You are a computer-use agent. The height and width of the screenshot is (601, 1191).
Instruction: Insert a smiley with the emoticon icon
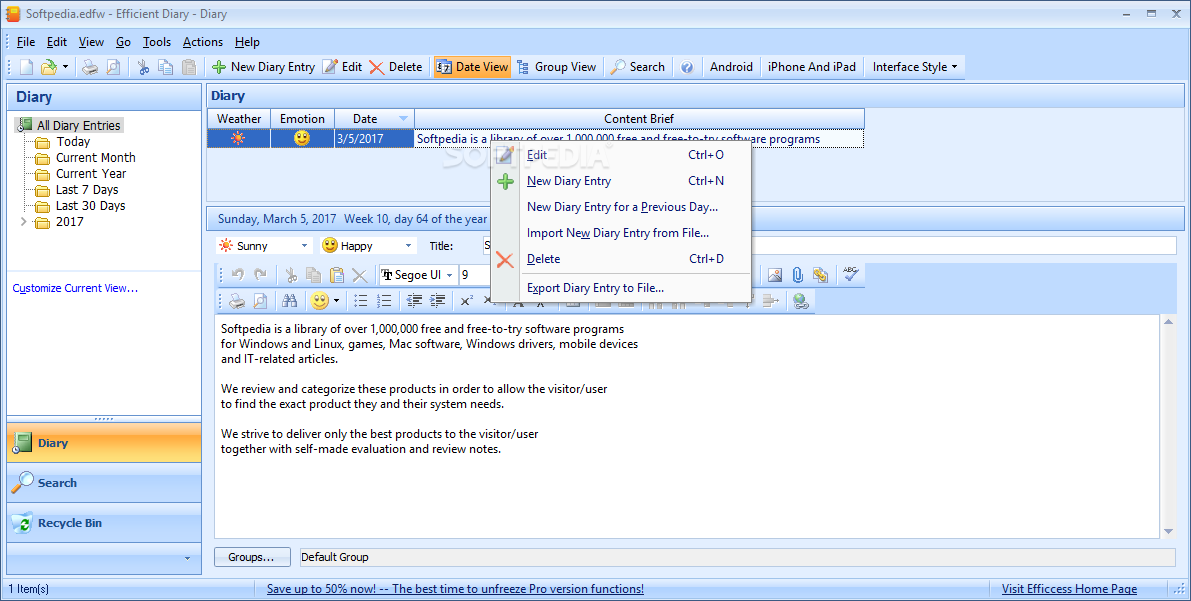point(320,301)
